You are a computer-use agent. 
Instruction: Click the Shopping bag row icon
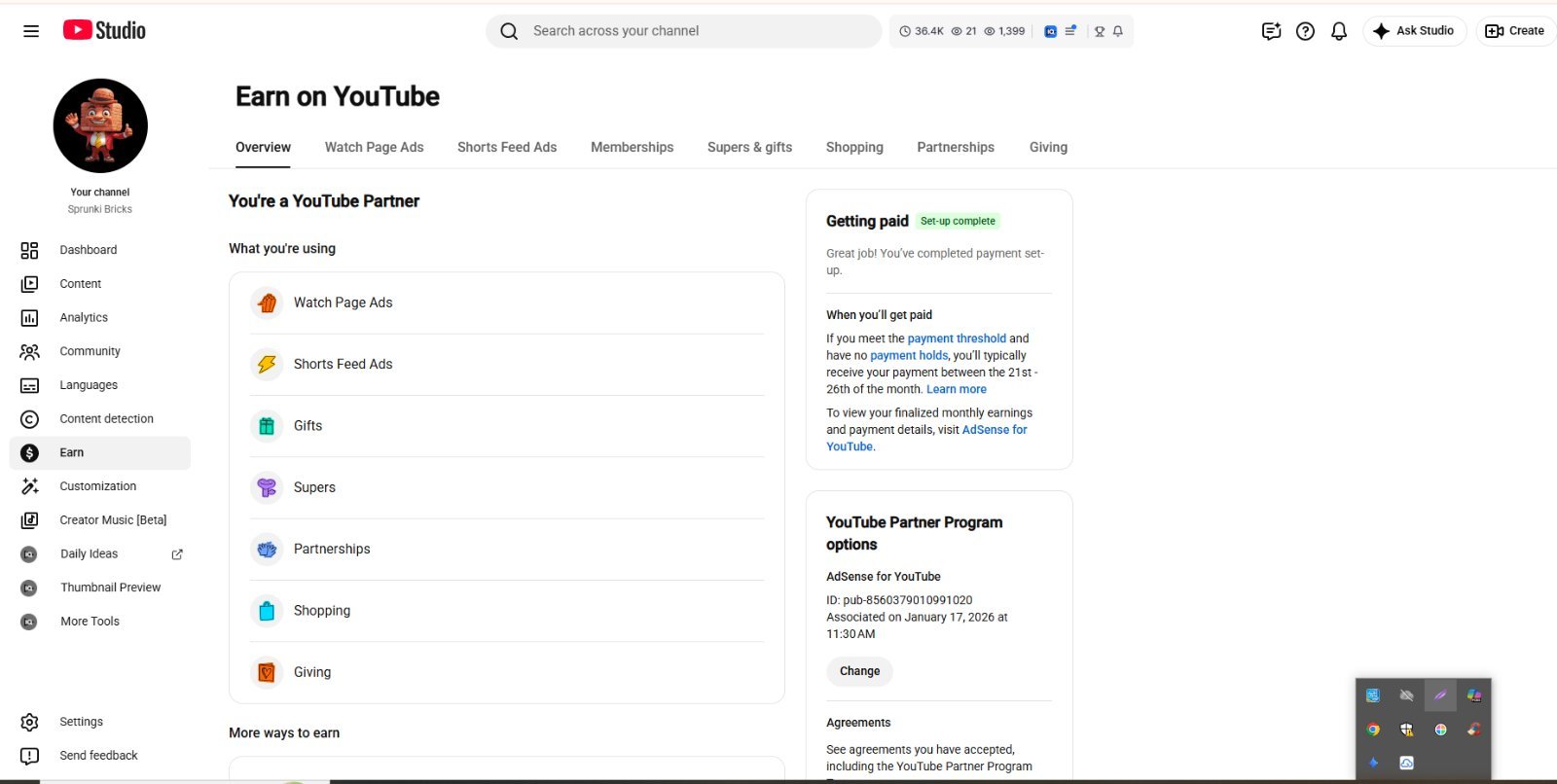tap(267, 611)
